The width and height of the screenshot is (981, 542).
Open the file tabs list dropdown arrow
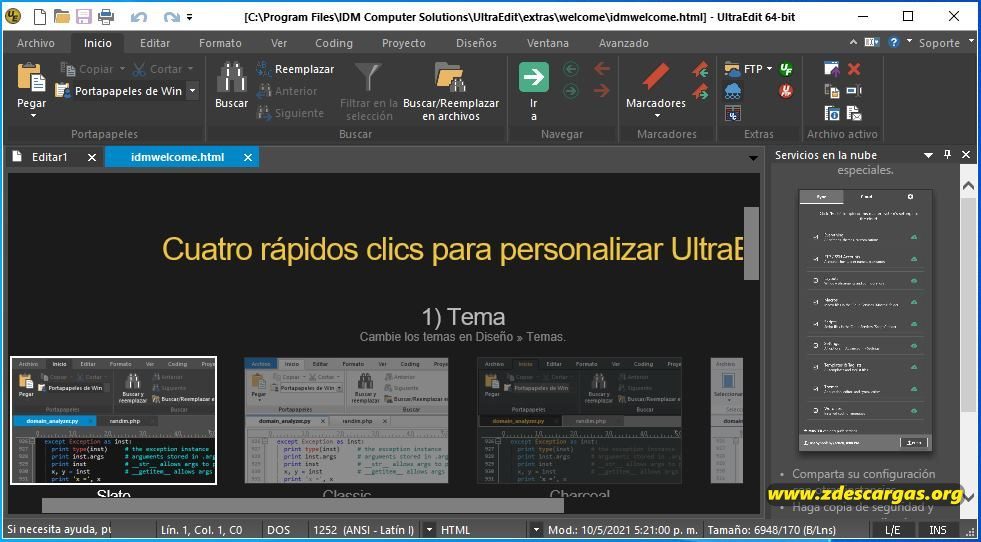753,158
